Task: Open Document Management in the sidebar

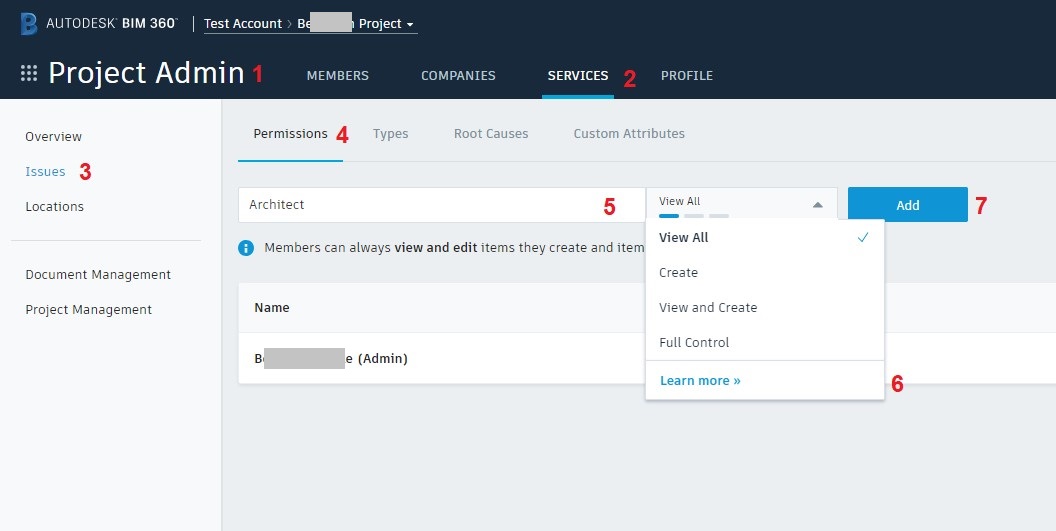Action: pyautogui.click(x=98, y=274)
